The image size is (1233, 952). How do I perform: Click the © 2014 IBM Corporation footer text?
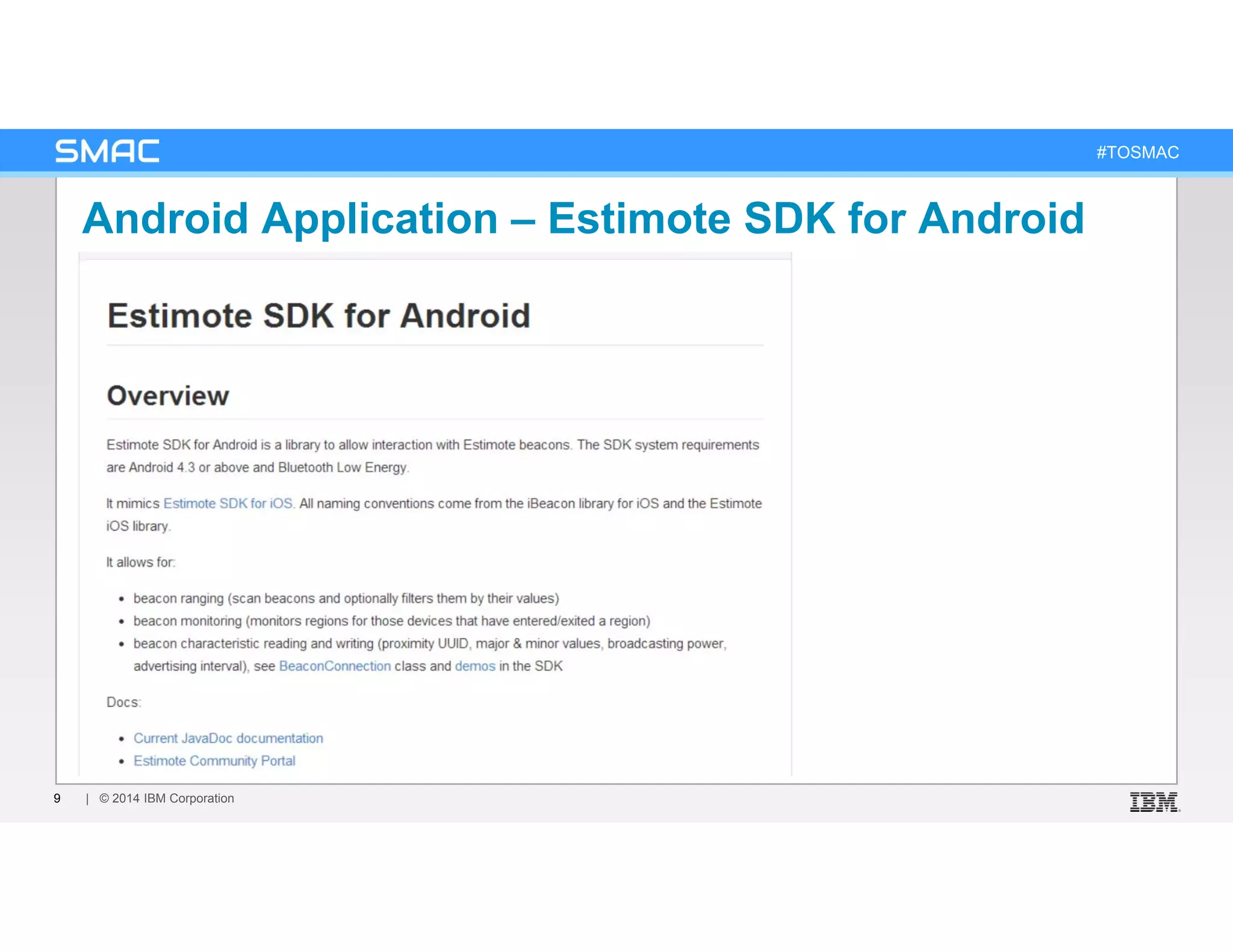coord(167,799)
